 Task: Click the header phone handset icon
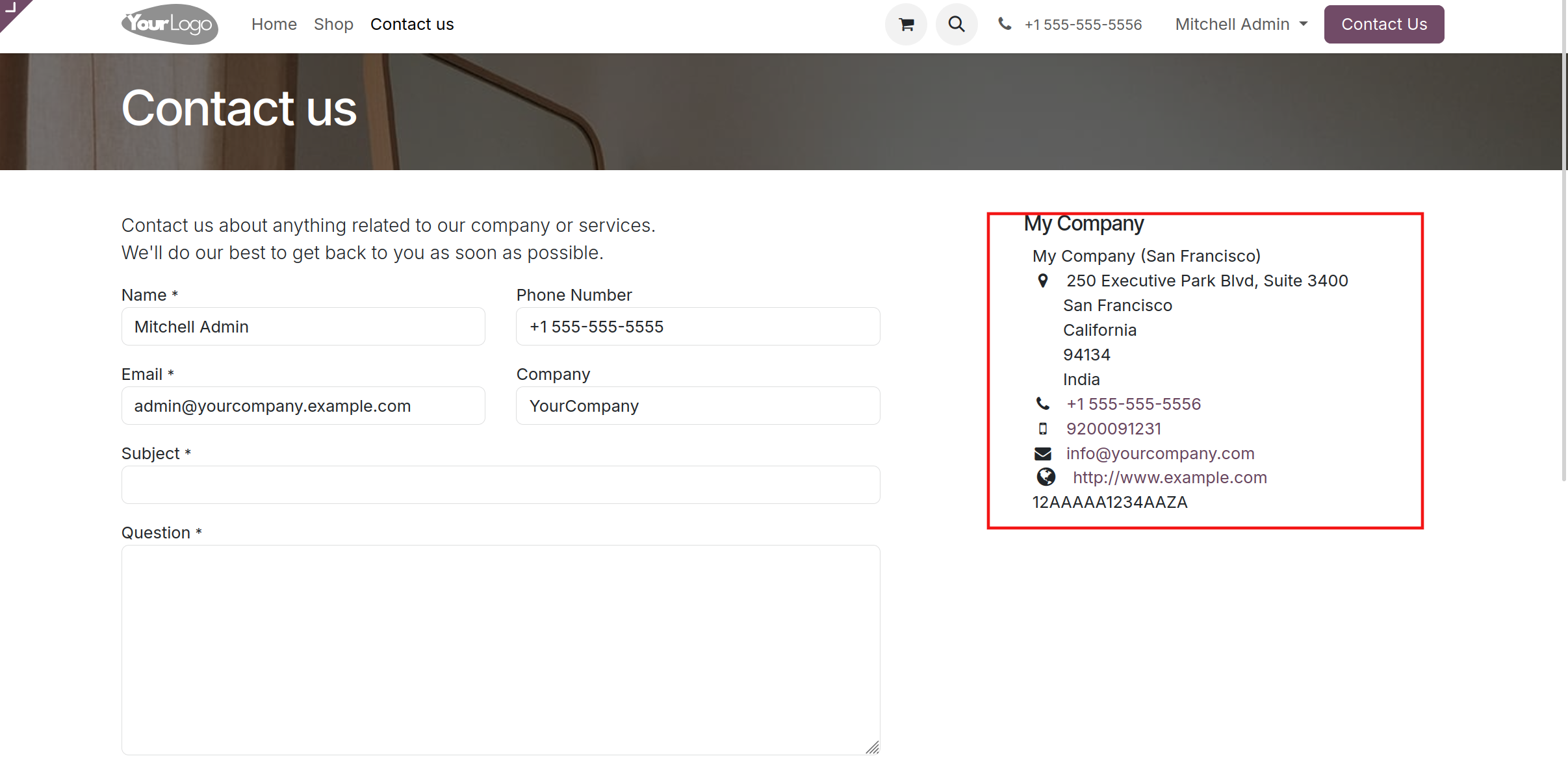[x=1005, y=25]
